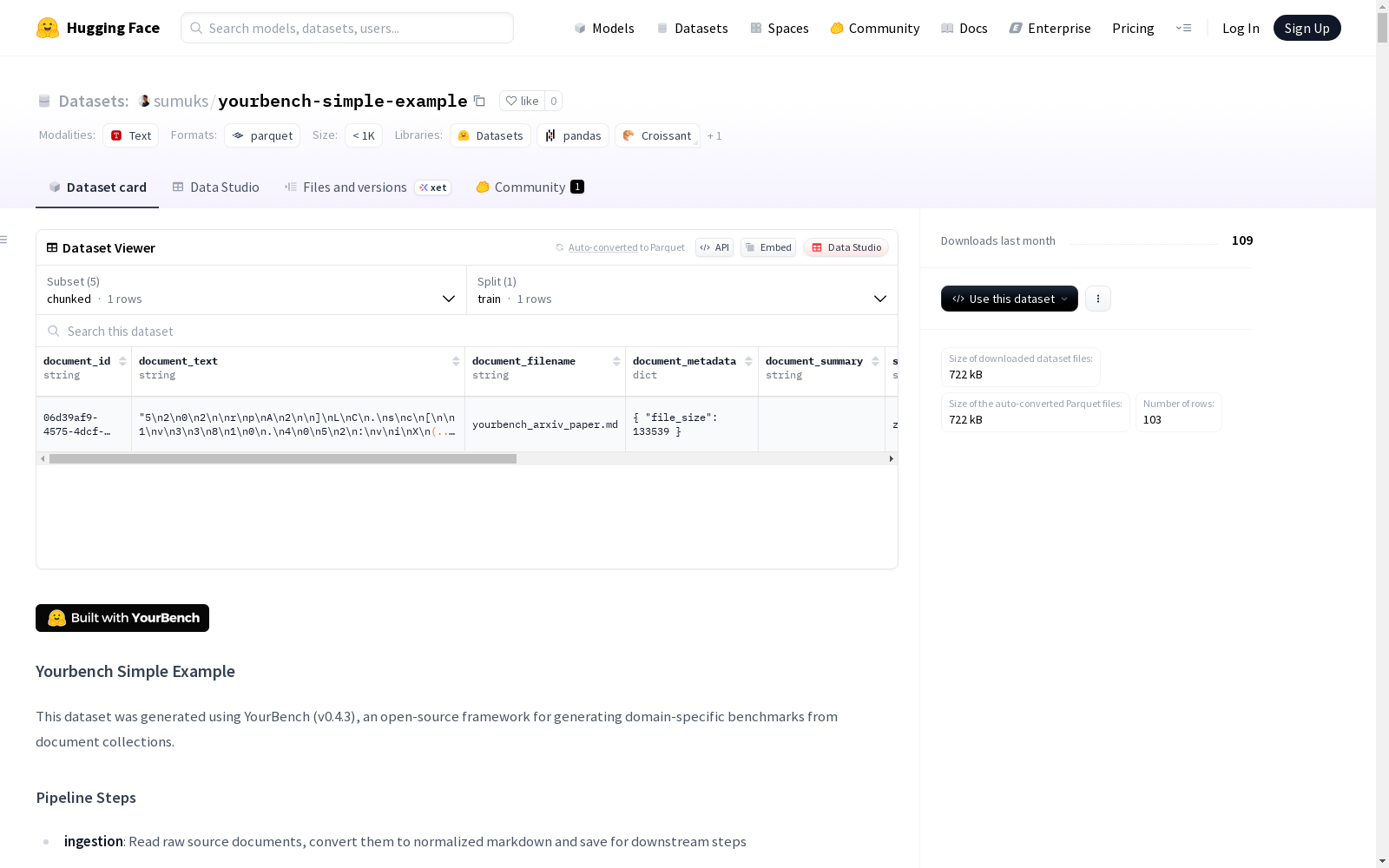This screenshot has width=1389, height=868.
Task: Click the sumuks author link
Action: (181, 101)
